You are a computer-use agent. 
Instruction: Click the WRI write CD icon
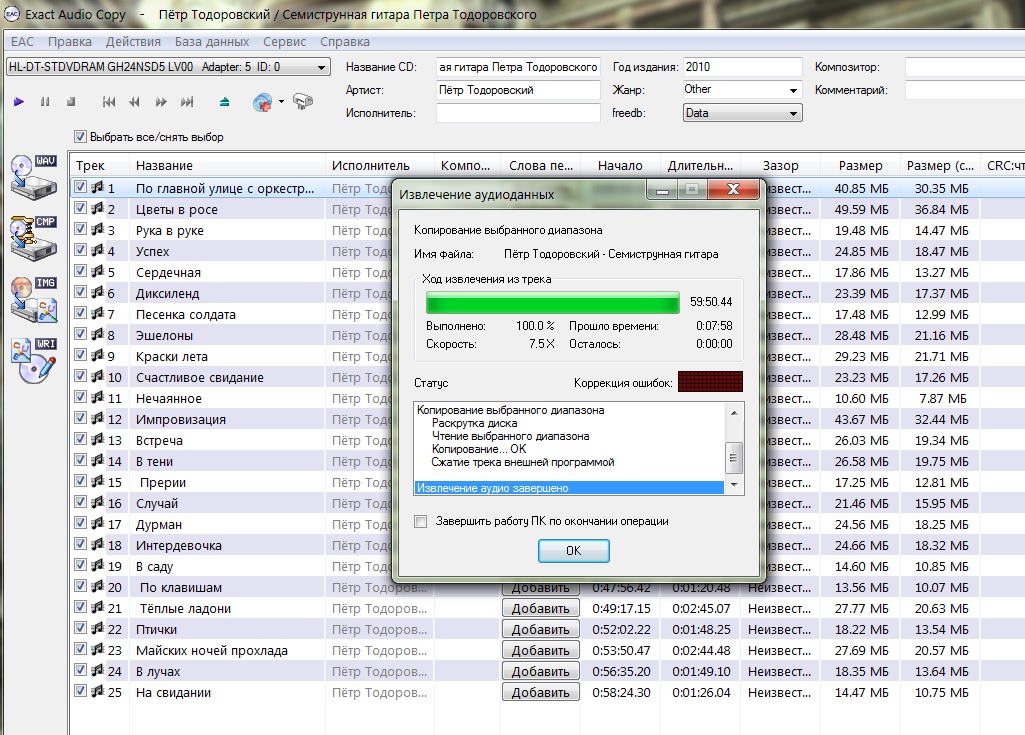[x=34, y=360]
